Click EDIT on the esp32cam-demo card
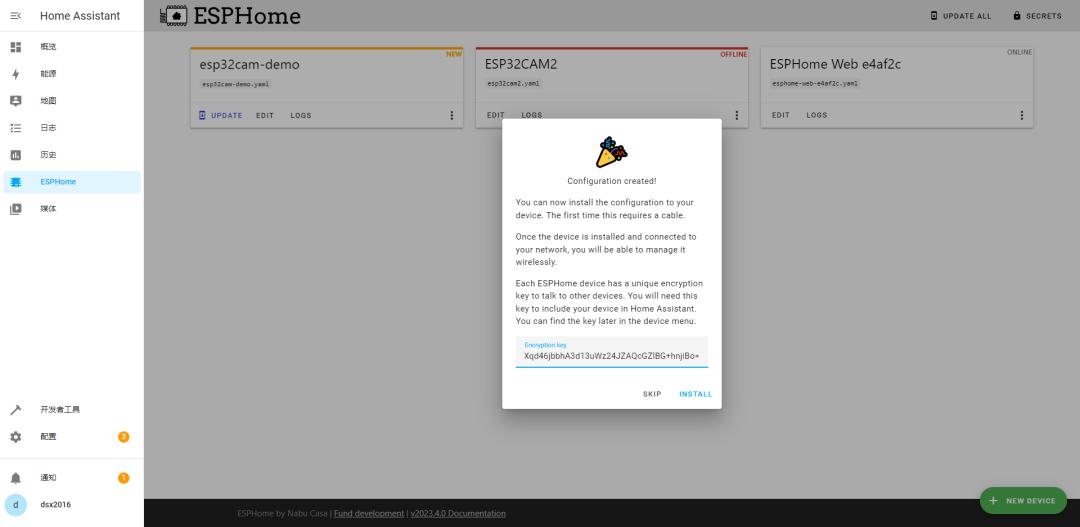 click(x=265, y=116)
